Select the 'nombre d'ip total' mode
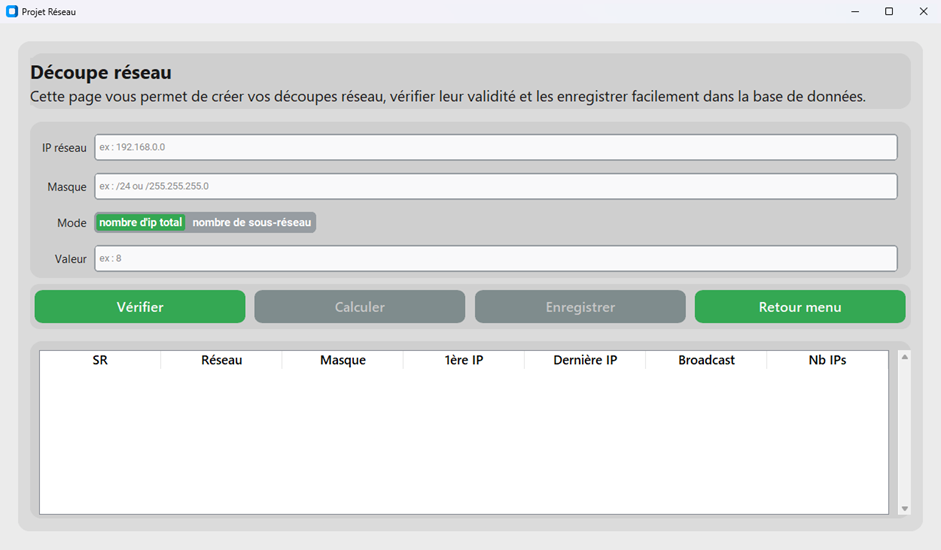The width and height of the screenshot is (941, 550). [140, 222]
